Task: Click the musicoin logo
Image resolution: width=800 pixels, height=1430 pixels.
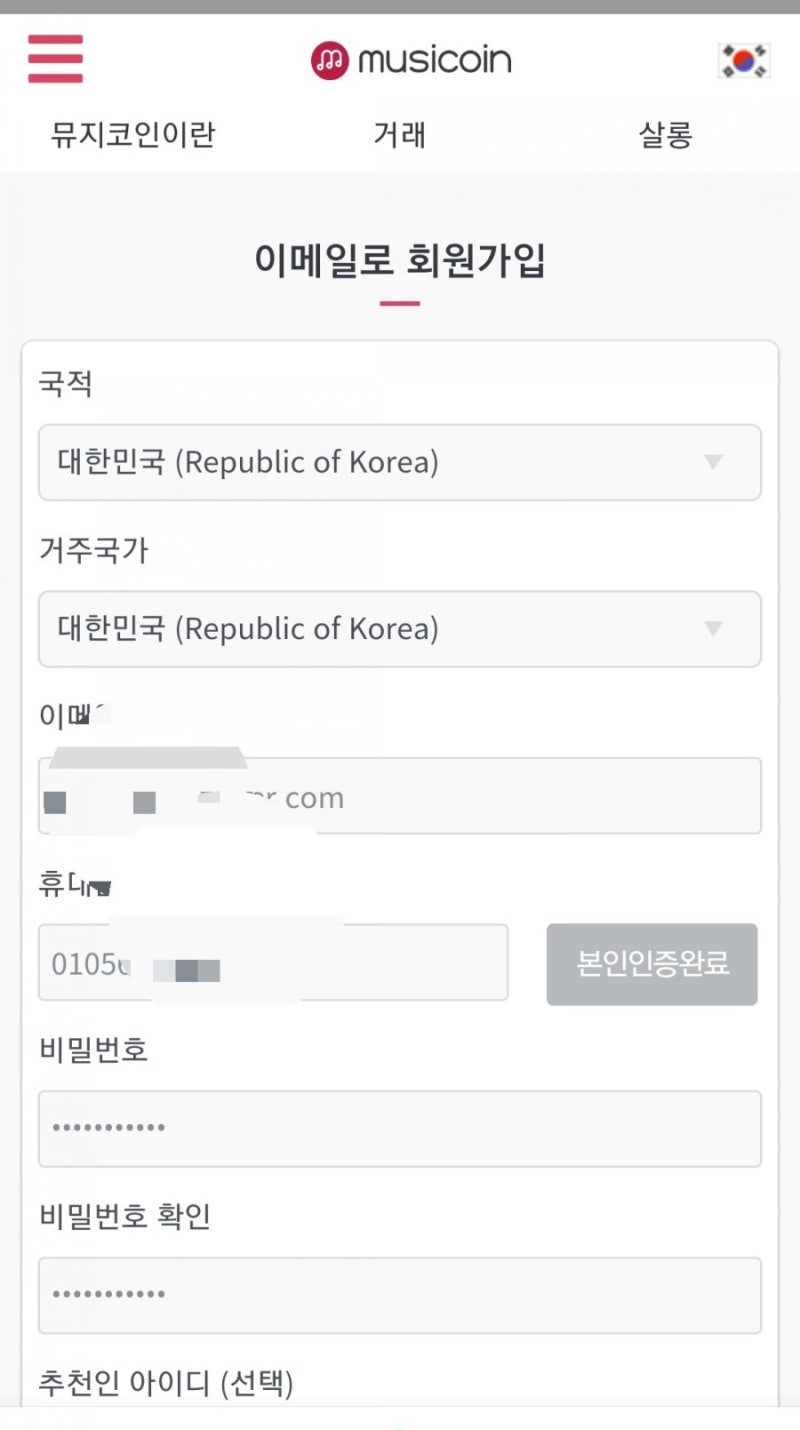Action: pos(410,60)
